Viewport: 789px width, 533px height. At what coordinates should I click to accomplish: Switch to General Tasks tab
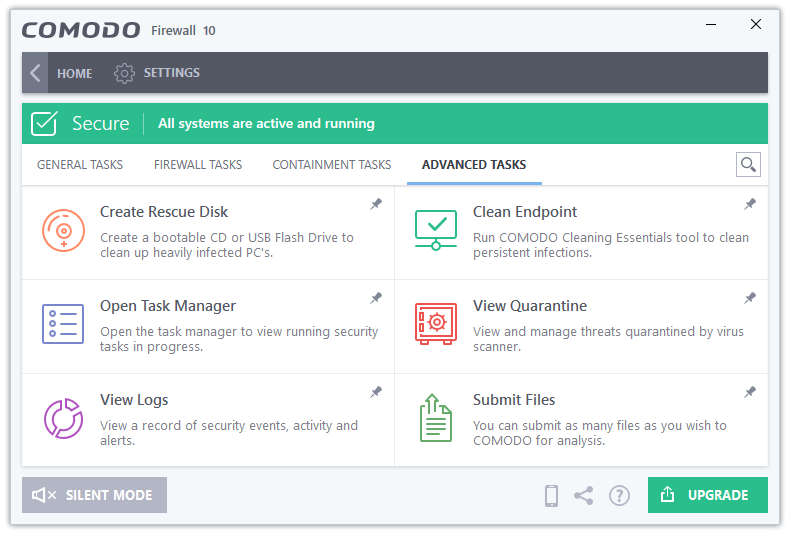pyautogui.click(x=80, y=165)
